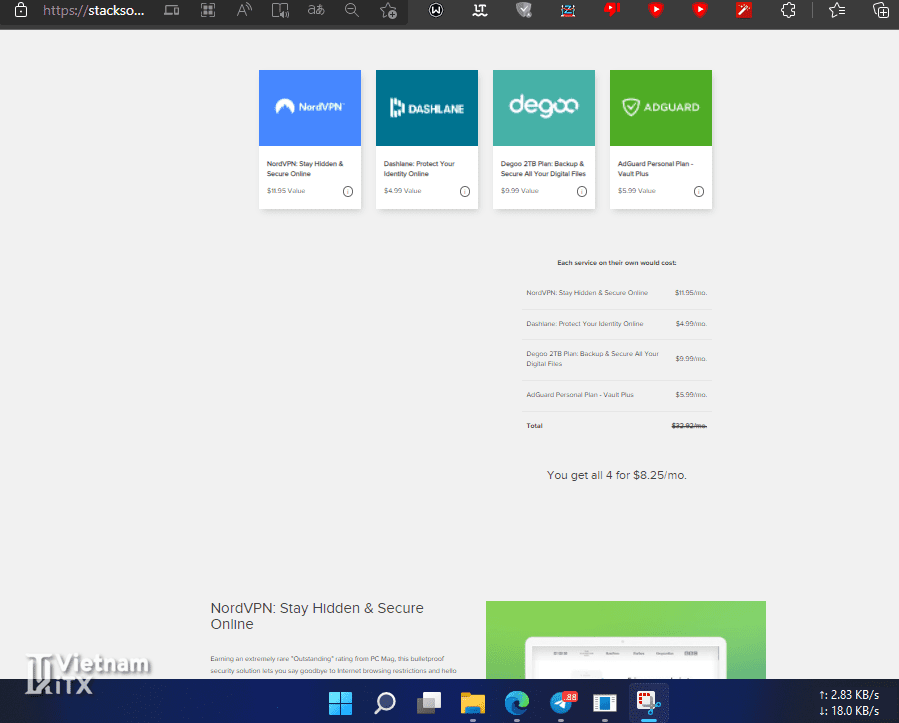Click the stackso URL address field
Viewport: 899px width, 723px height.
(93, 11)
